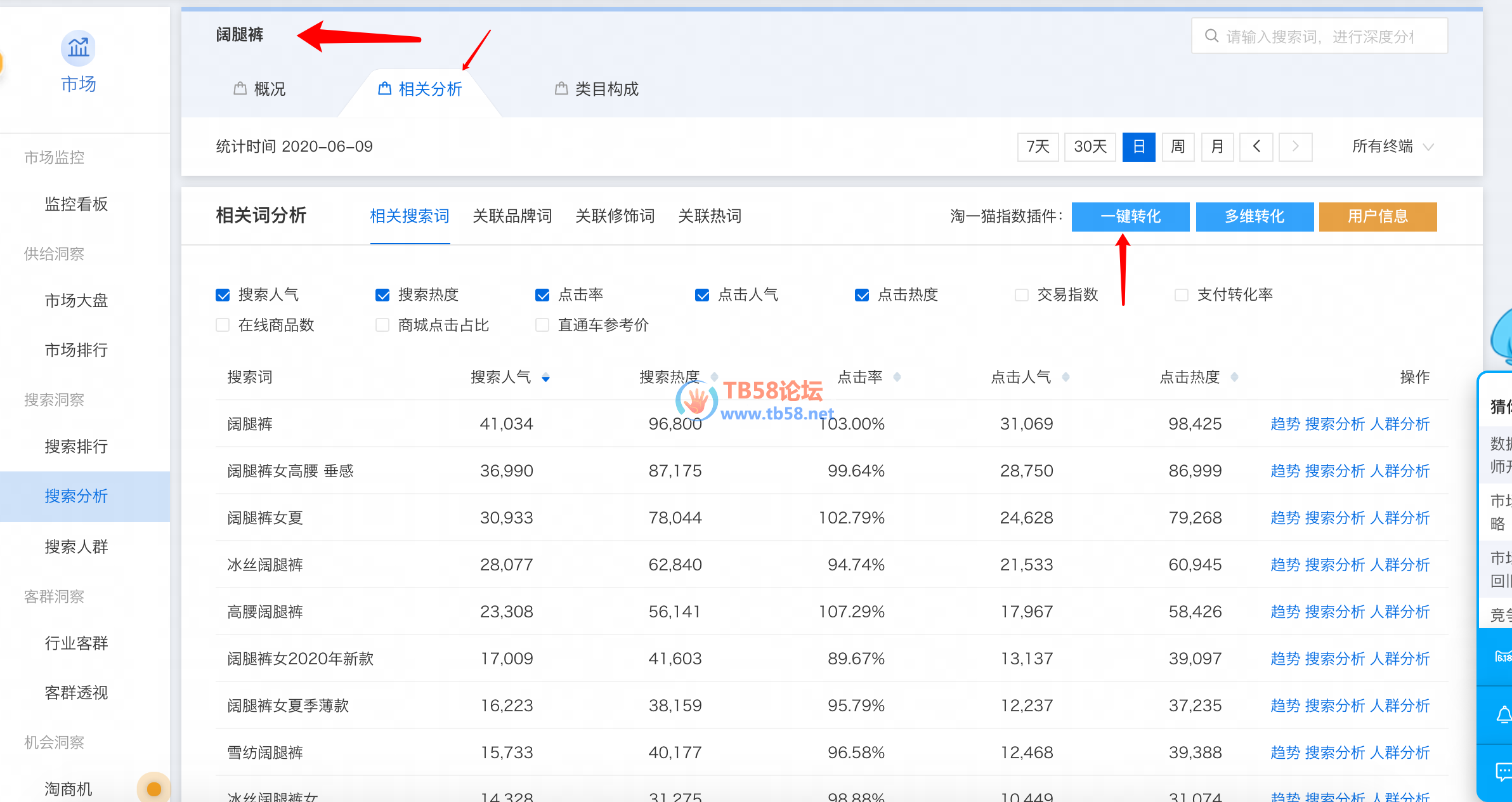The height and width of the screenshot is (802, 1512).
Task: Uncheck the 点击率 checkbox
Action: point(542,295)
